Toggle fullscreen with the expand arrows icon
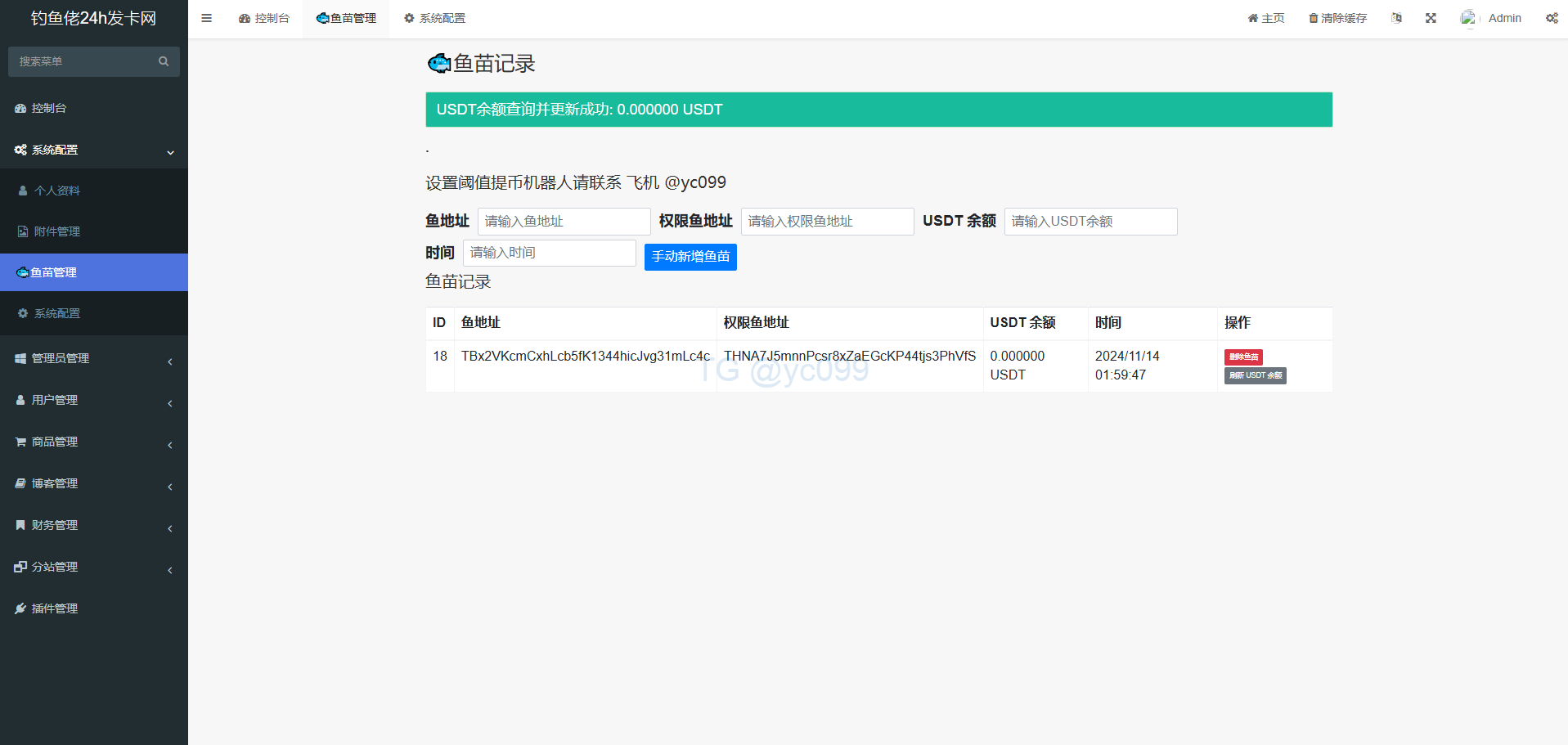Viewport: 1568px width, 745px height. [x=1431, y=18]
